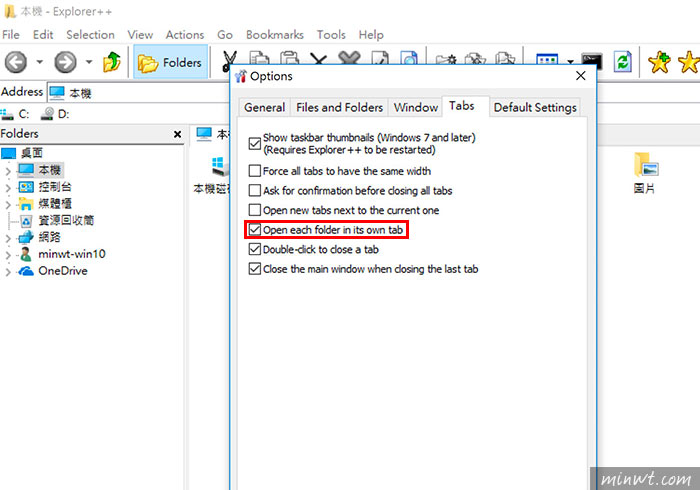Select 控制台 in the folder tree

(x=54, y=187)
